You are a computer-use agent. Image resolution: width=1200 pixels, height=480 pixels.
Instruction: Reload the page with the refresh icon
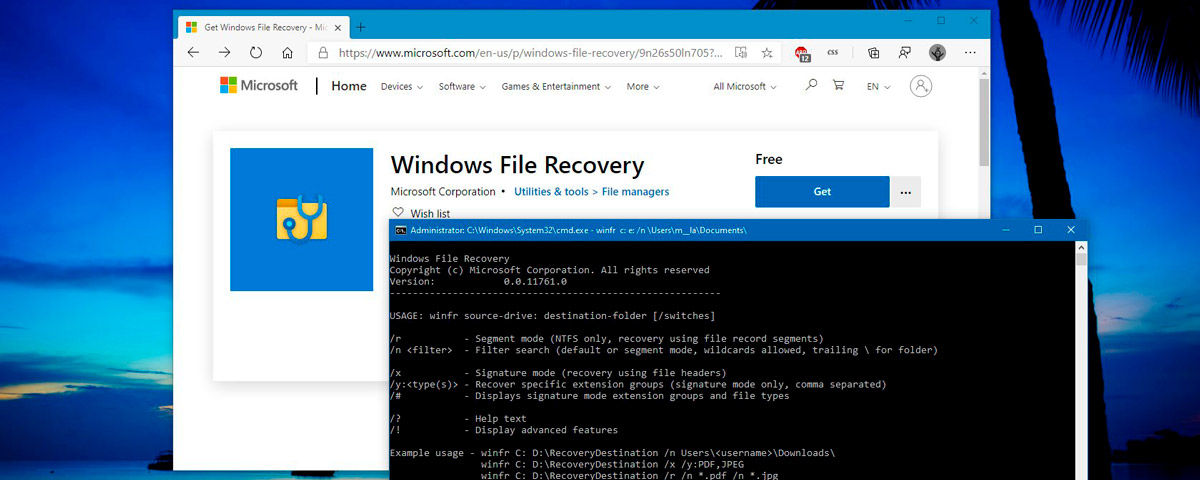coord(256,53)
